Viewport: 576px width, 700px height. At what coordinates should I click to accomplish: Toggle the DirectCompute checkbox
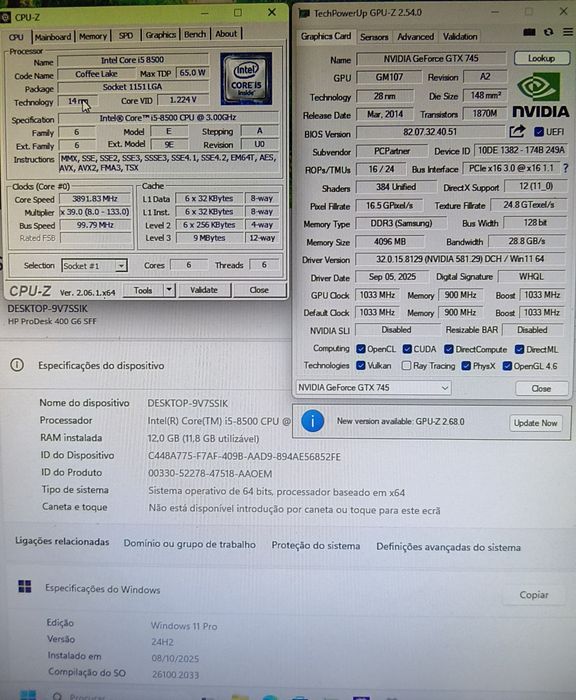coord(449,349)
